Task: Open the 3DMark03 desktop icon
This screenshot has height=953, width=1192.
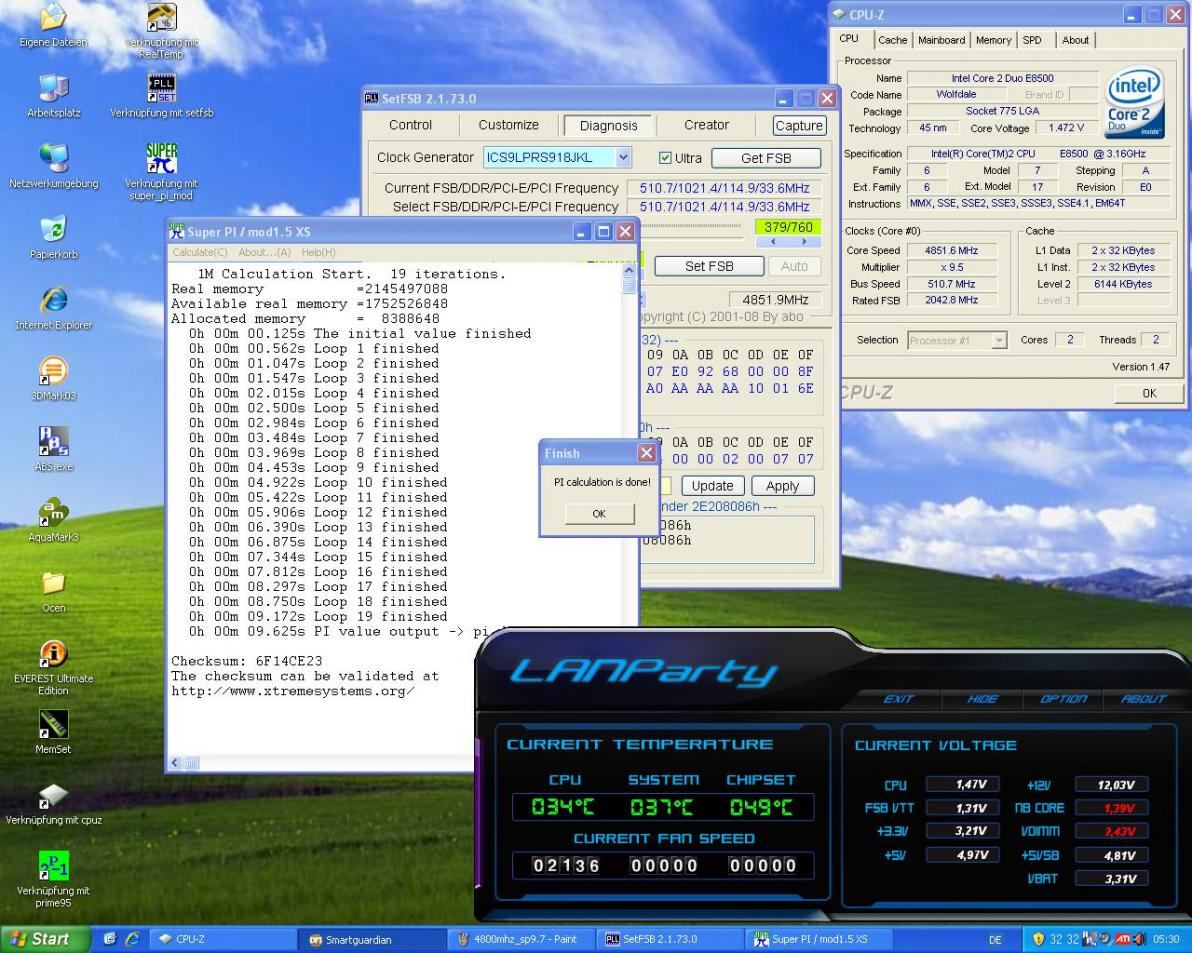Action: click(53, 371)
